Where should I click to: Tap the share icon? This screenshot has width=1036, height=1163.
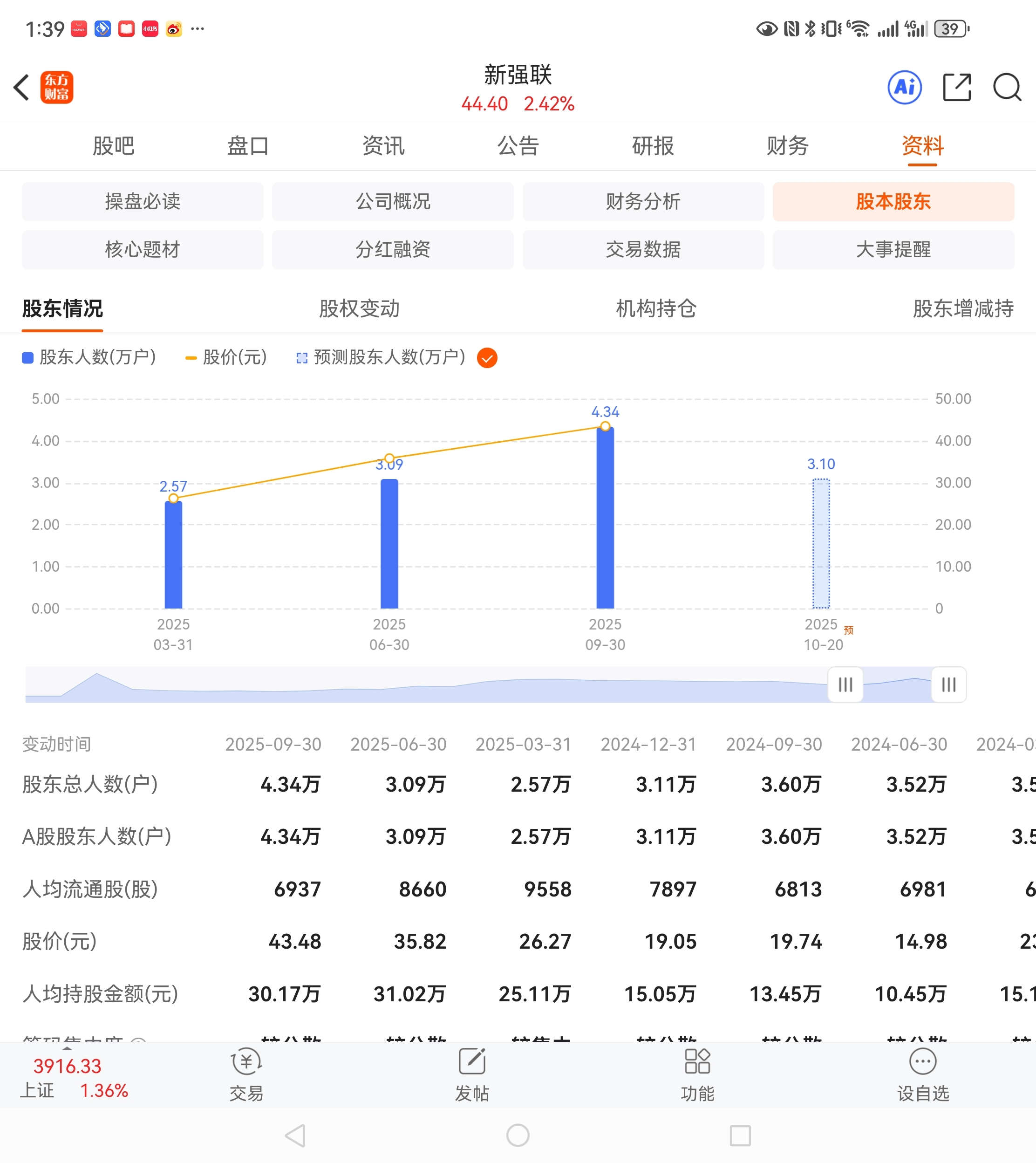tap(956, 88)
